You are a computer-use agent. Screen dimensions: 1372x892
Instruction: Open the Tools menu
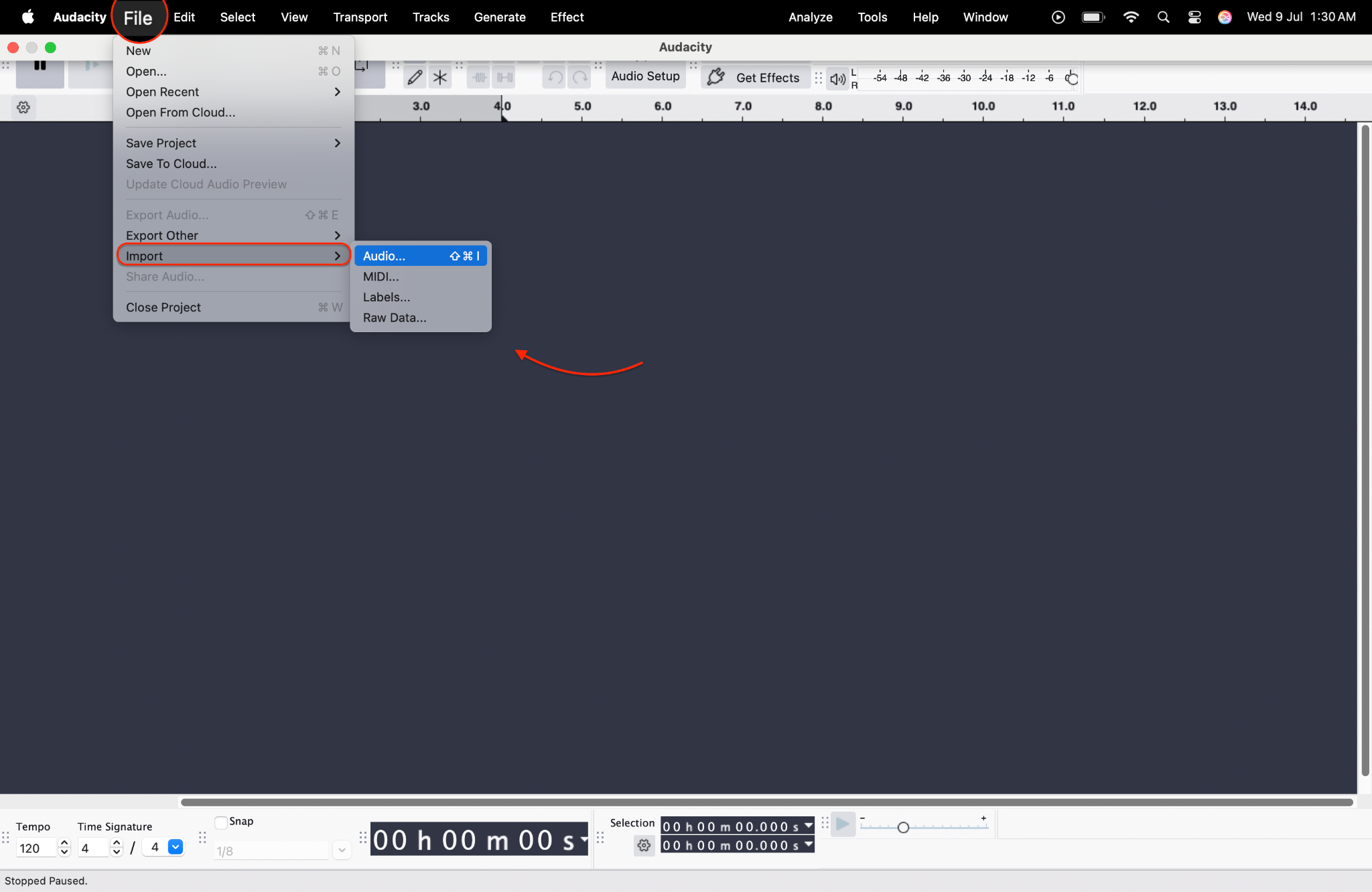[x=872, y=17]
